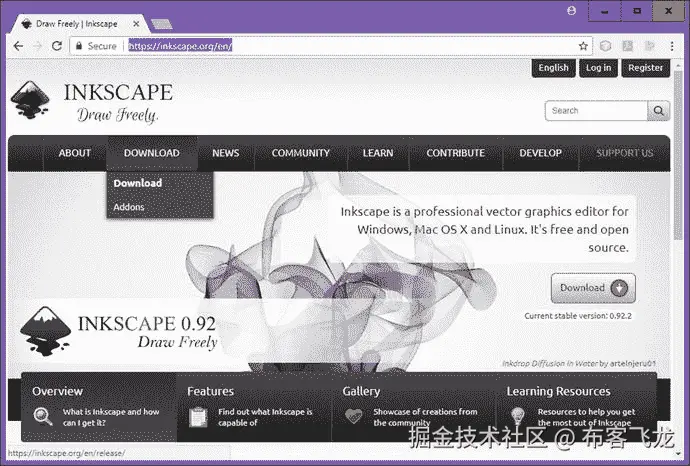Viewport: 690px width, 466px height.
Task: Click the address bar URL
Action: tap(180, 46)
